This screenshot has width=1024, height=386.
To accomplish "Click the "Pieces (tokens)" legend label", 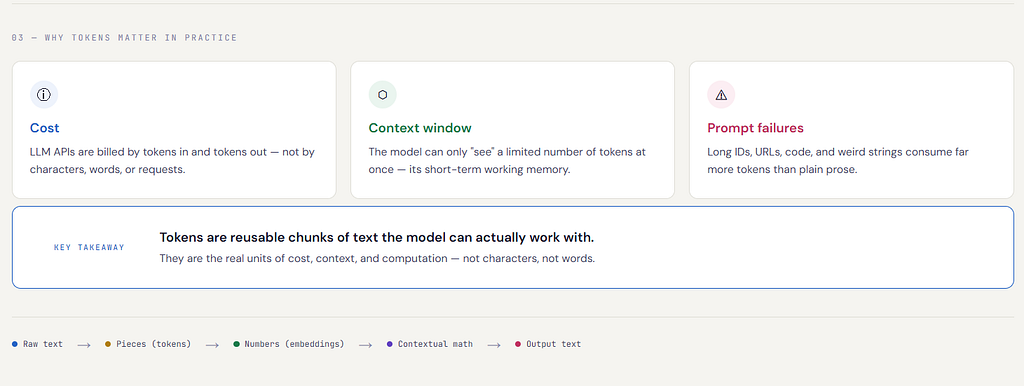I will 153,344.
